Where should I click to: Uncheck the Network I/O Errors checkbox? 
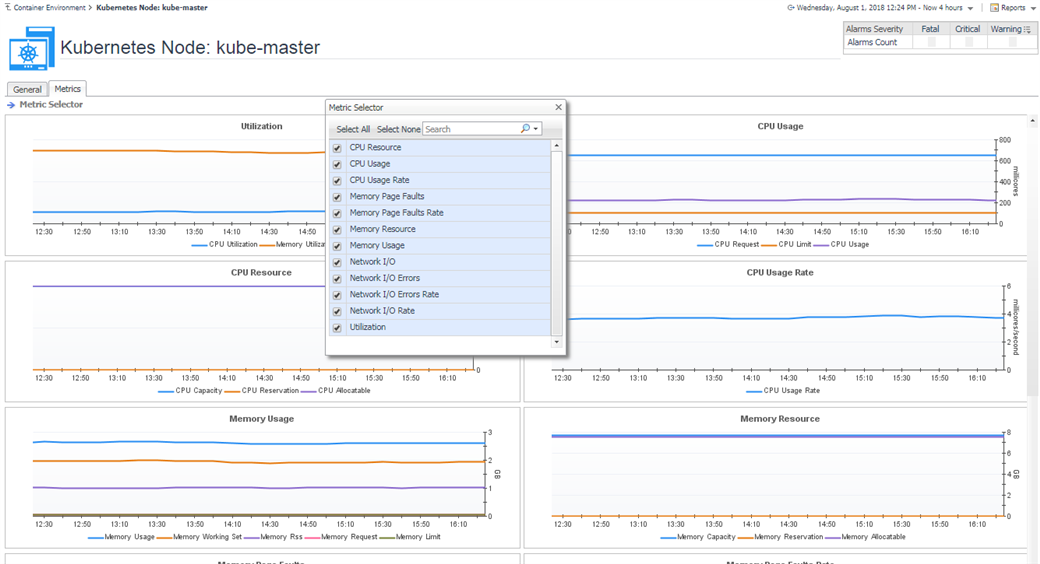coord(337,279)
